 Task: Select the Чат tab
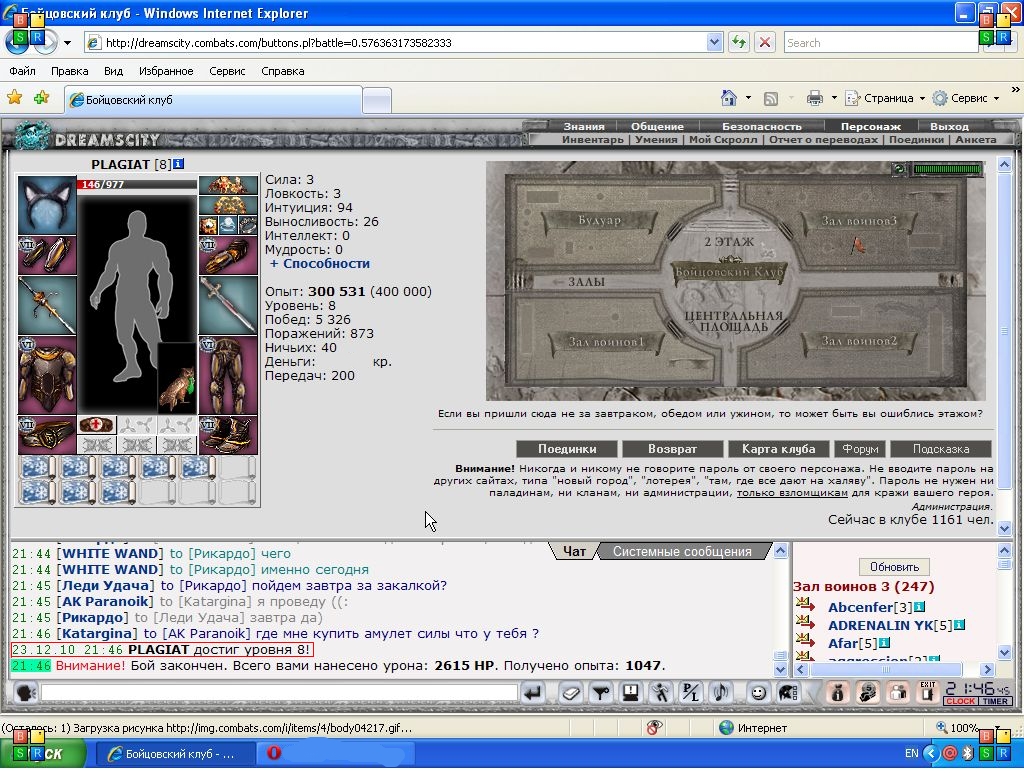tap(574, 551)
